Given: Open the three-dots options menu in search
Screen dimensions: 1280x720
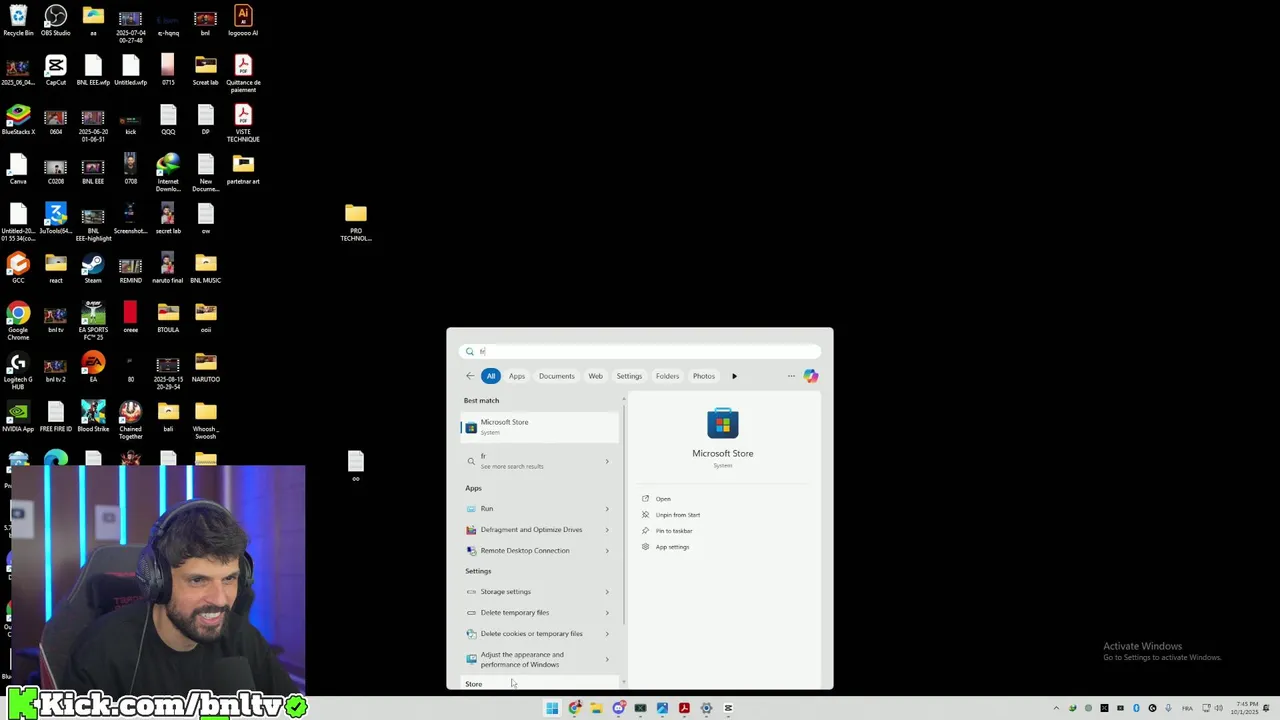Looking at the screenshot, I should 791,376.
